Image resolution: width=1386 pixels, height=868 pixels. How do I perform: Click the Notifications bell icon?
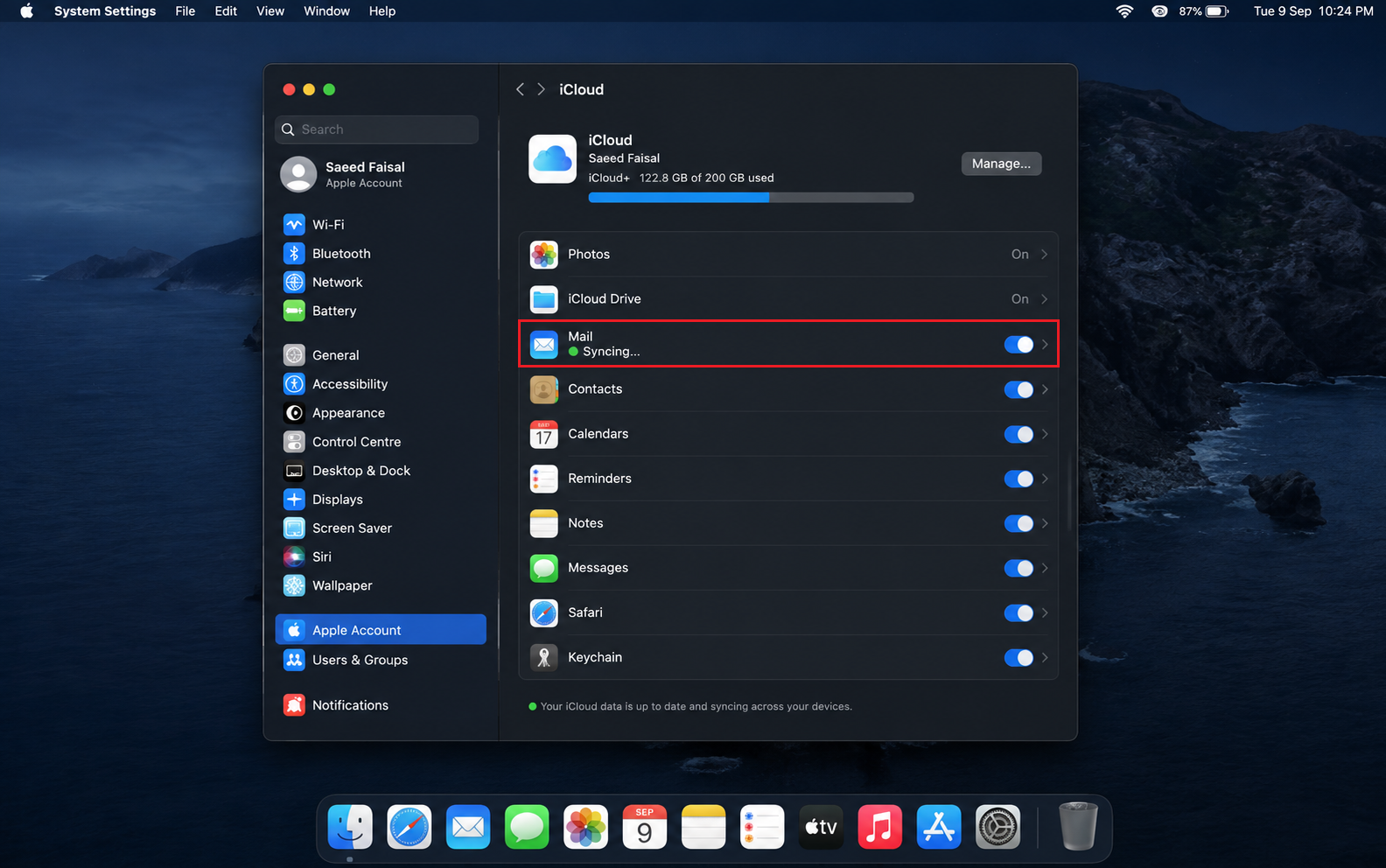(x=294, y=705)
